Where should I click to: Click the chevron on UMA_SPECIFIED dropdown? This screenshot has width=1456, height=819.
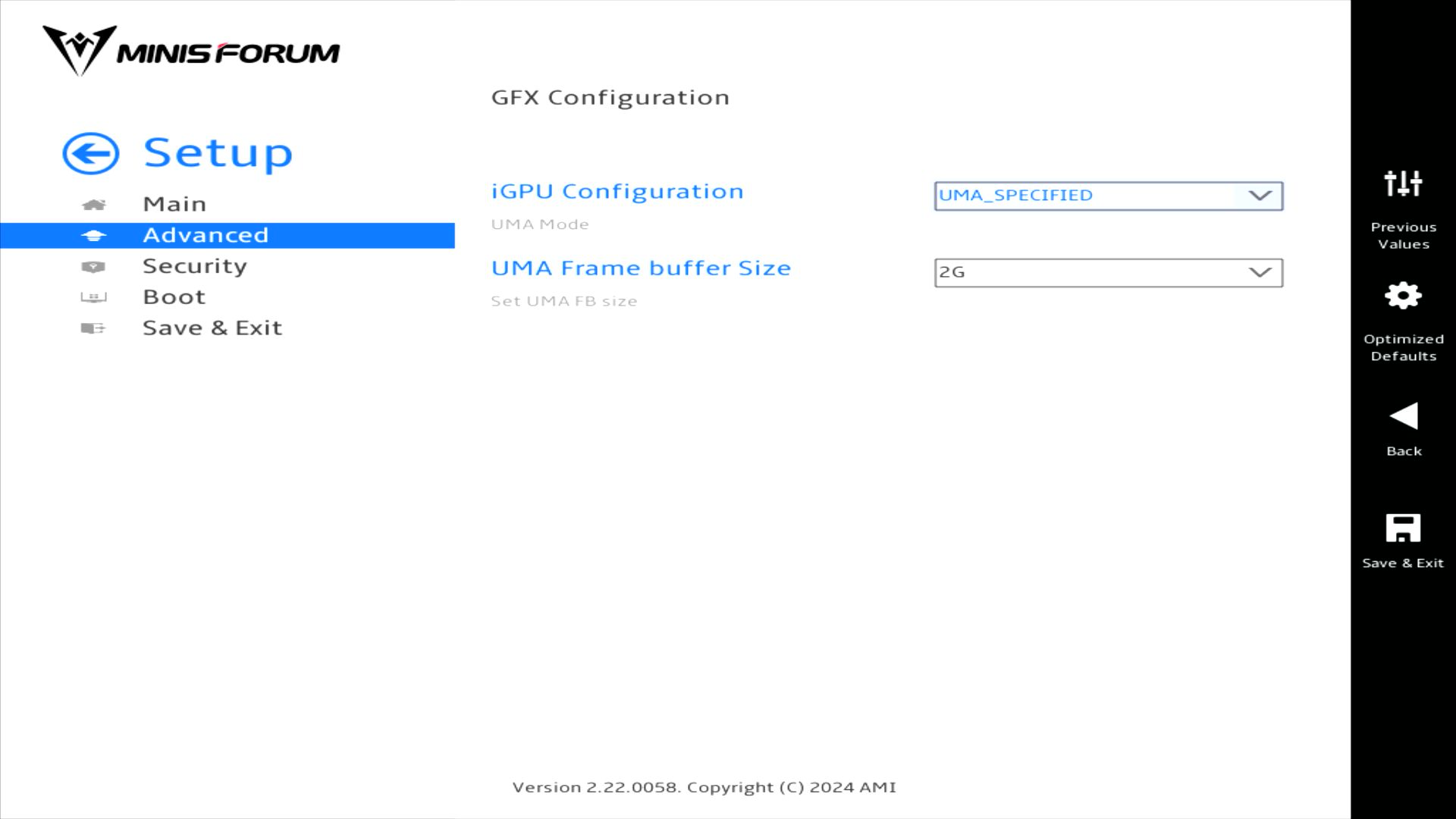tap(1260, 196)
